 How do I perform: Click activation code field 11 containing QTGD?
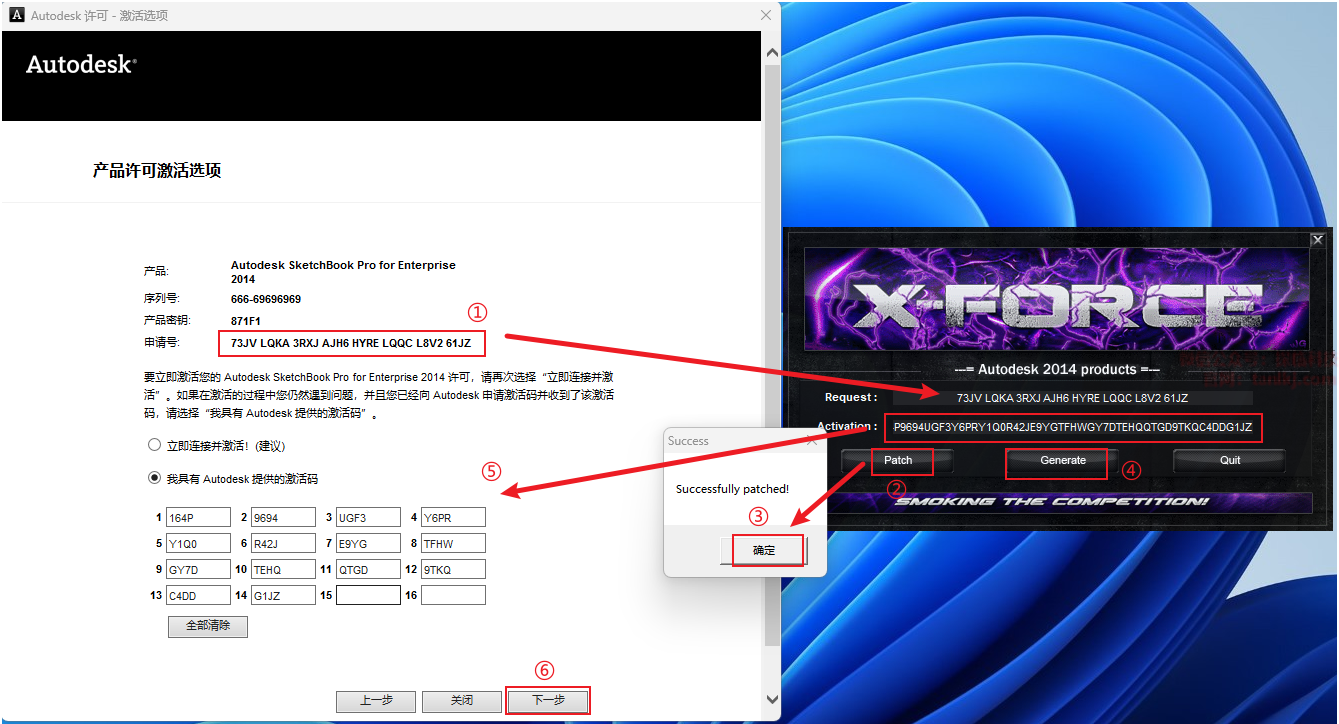(368, 569)
